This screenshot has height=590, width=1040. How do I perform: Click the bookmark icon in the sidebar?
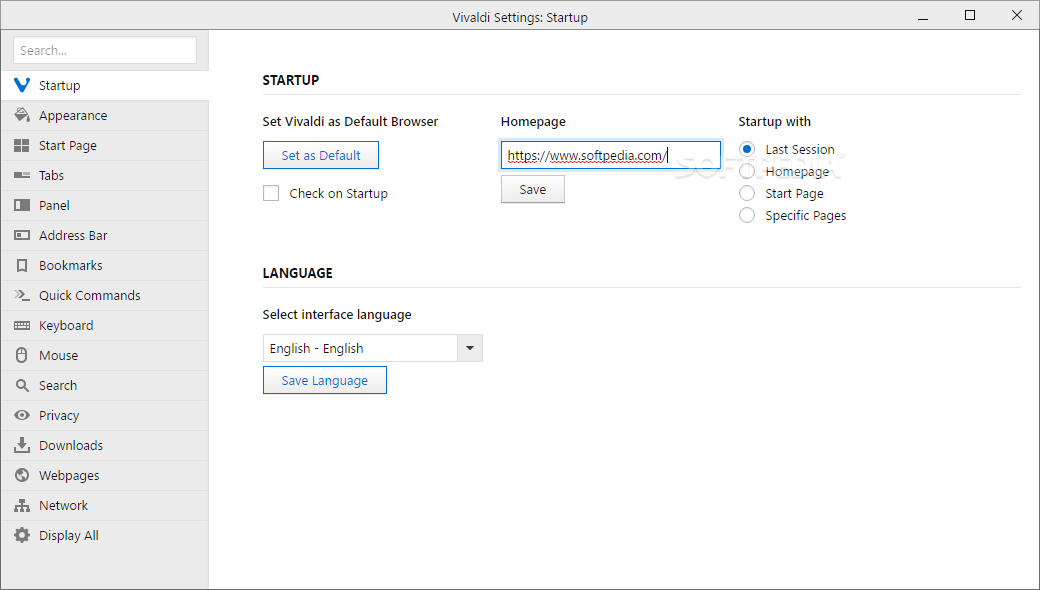[x=22, y=265]
